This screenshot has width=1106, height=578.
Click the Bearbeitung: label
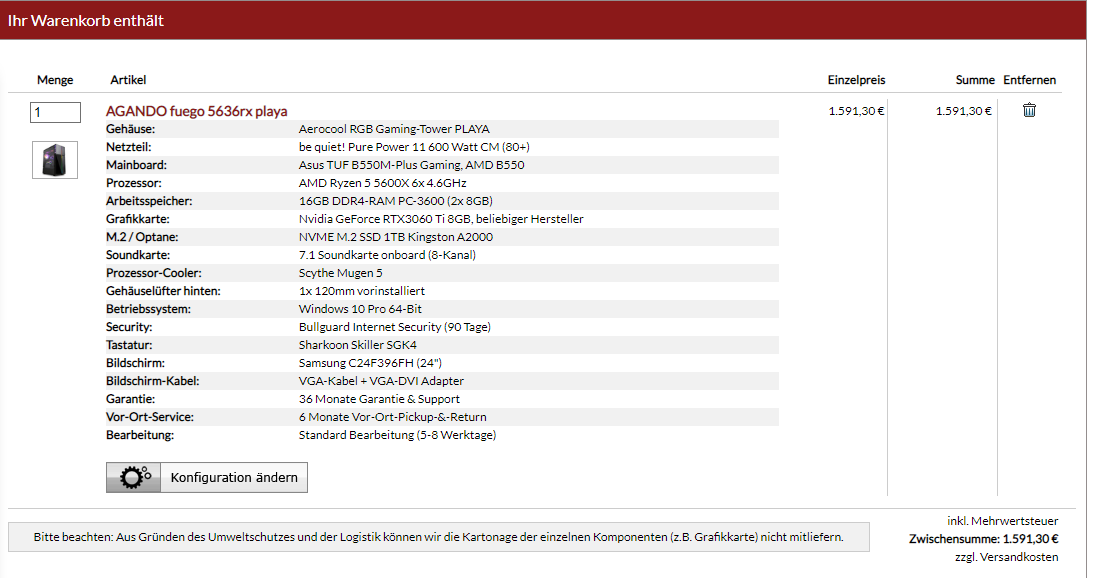(x=140, y=435)
